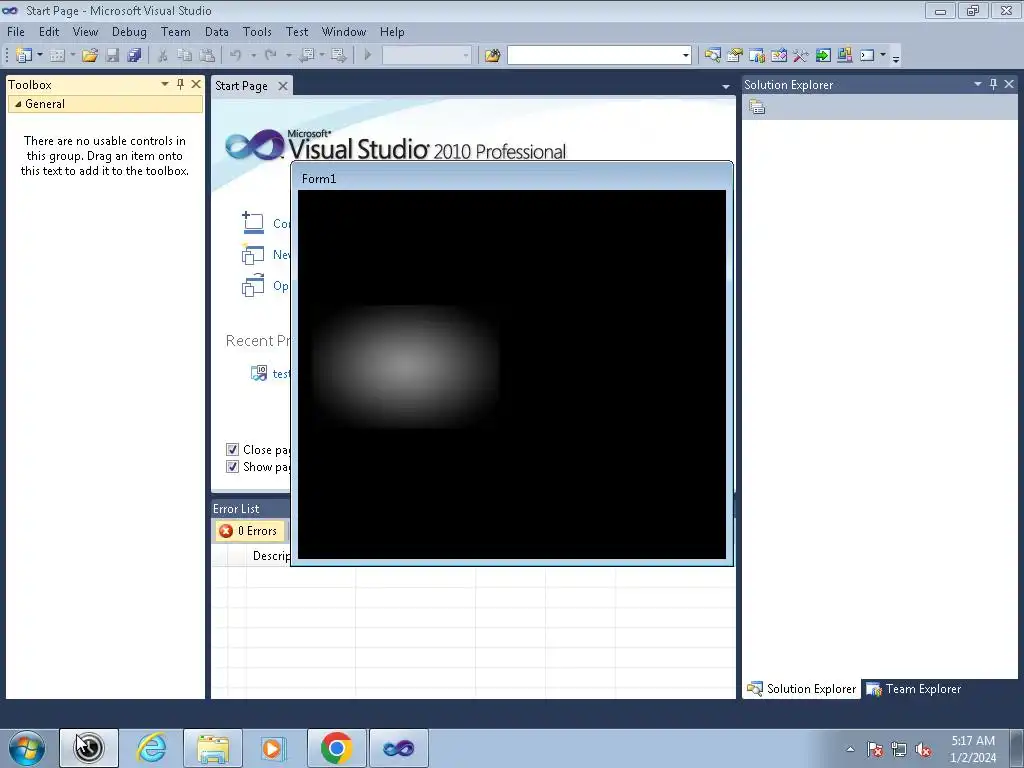This screenshot has width=1024, height=768.
Task: Toggle the 0 Errors filter button
Action: pyautogui.click(x=249, y=531)
